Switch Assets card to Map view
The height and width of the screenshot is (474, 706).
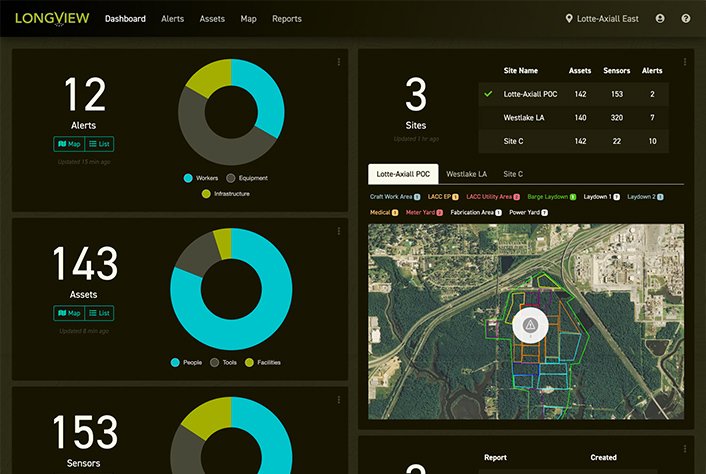(x=68, y=313)
